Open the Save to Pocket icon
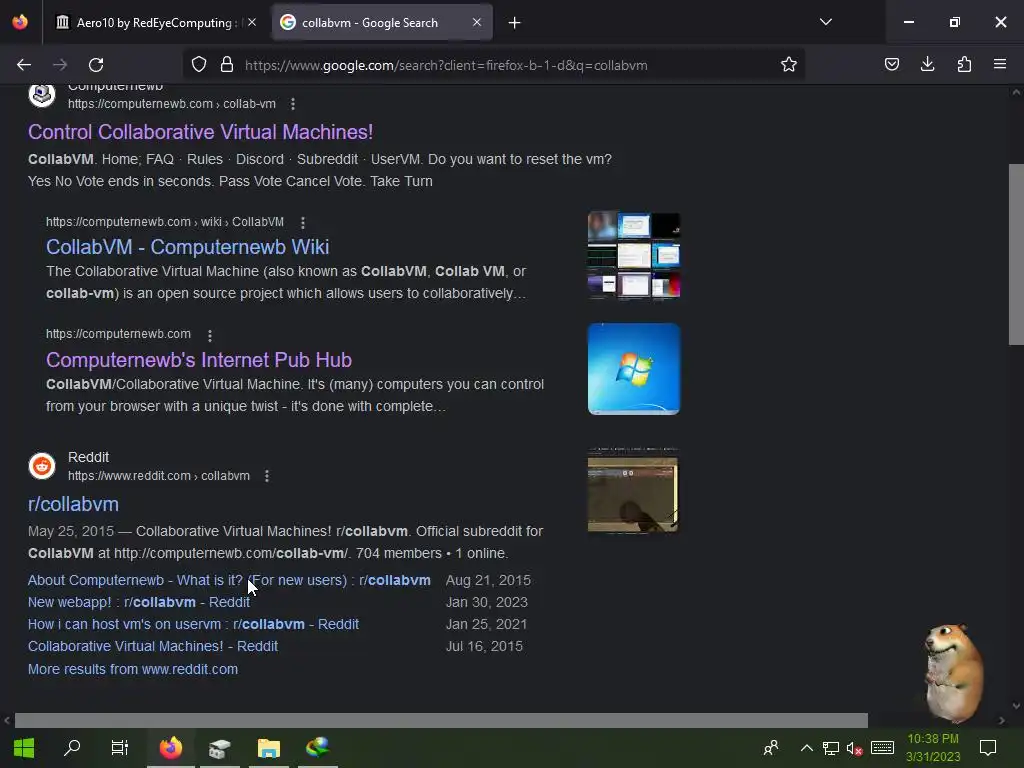 (892, 65)
